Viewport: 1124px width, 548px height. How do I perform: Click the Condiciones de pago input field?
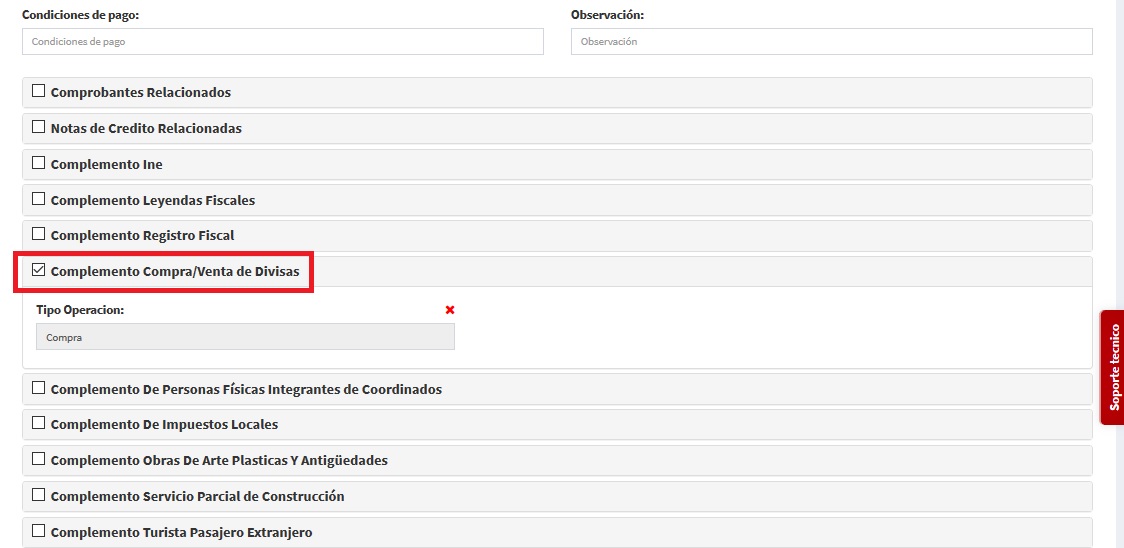282,42
